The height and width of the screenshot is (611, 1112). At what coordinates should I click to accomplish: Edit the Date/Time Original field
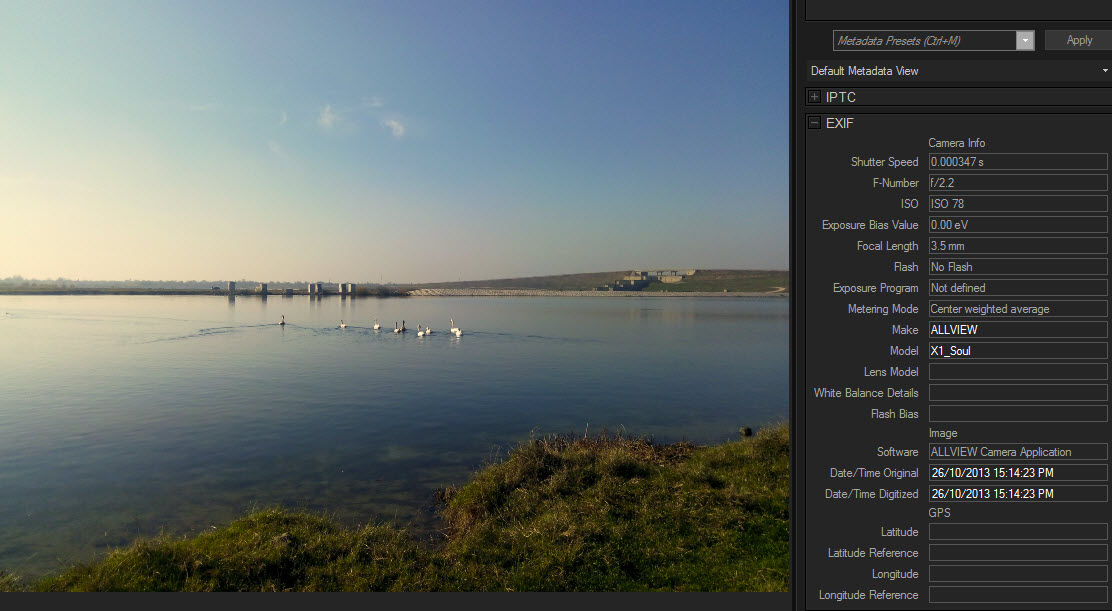click(x=1018, y=473)
